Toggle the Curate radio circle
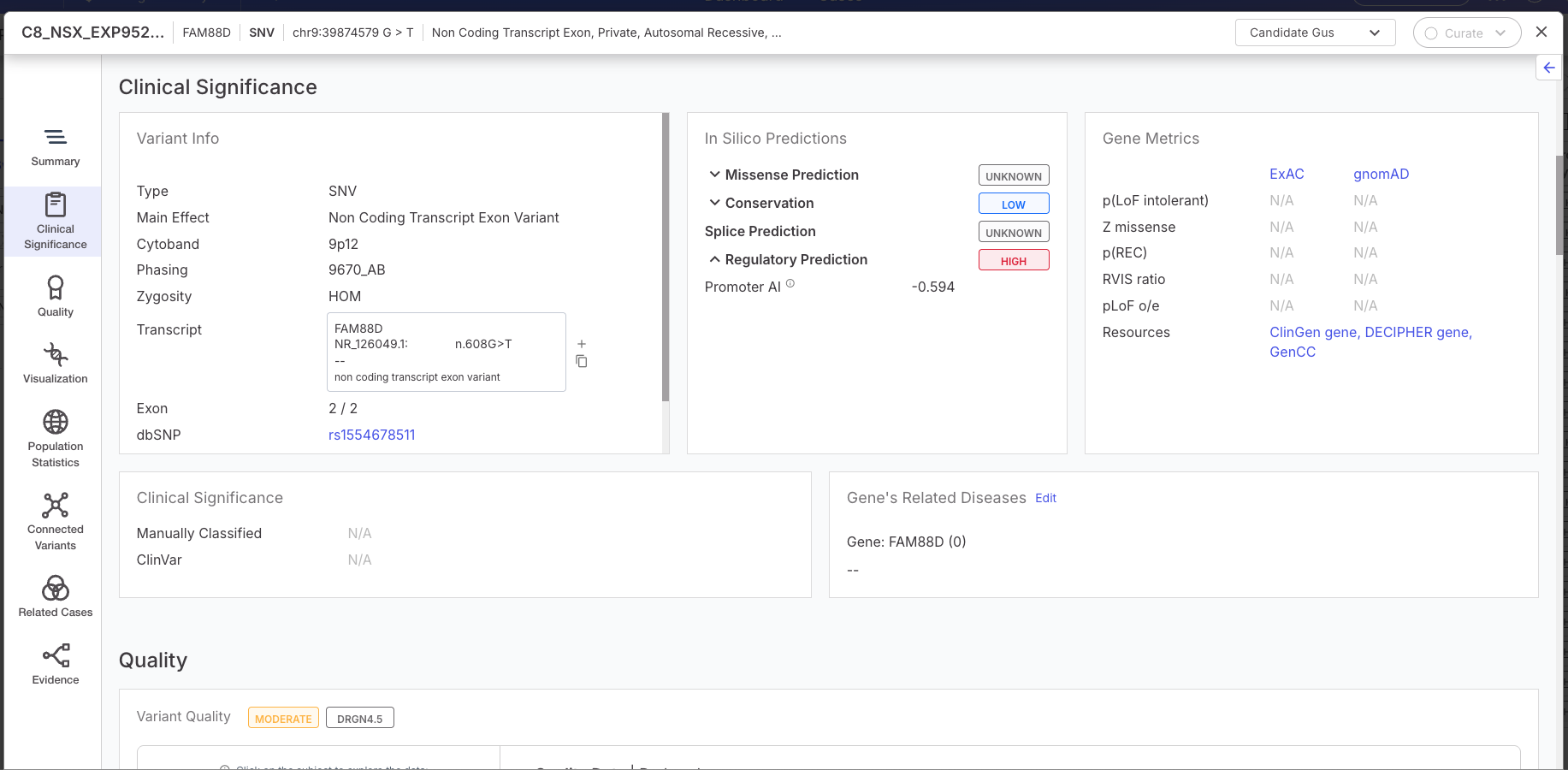The width and height of the screenshot is (1568, 770). (x=1431, y=33)
